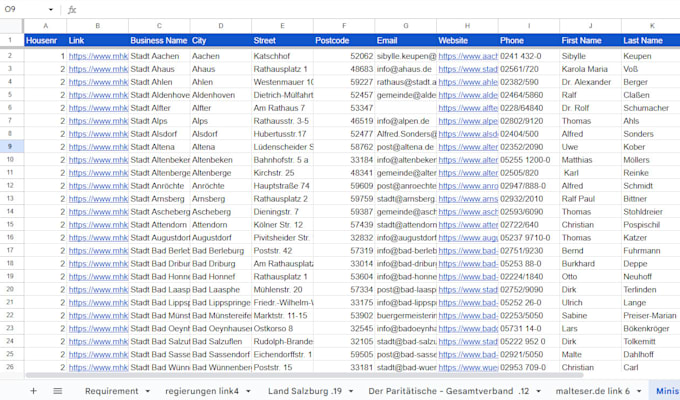
Task: Select cell with Katschhof street
Action: point(282,56)
